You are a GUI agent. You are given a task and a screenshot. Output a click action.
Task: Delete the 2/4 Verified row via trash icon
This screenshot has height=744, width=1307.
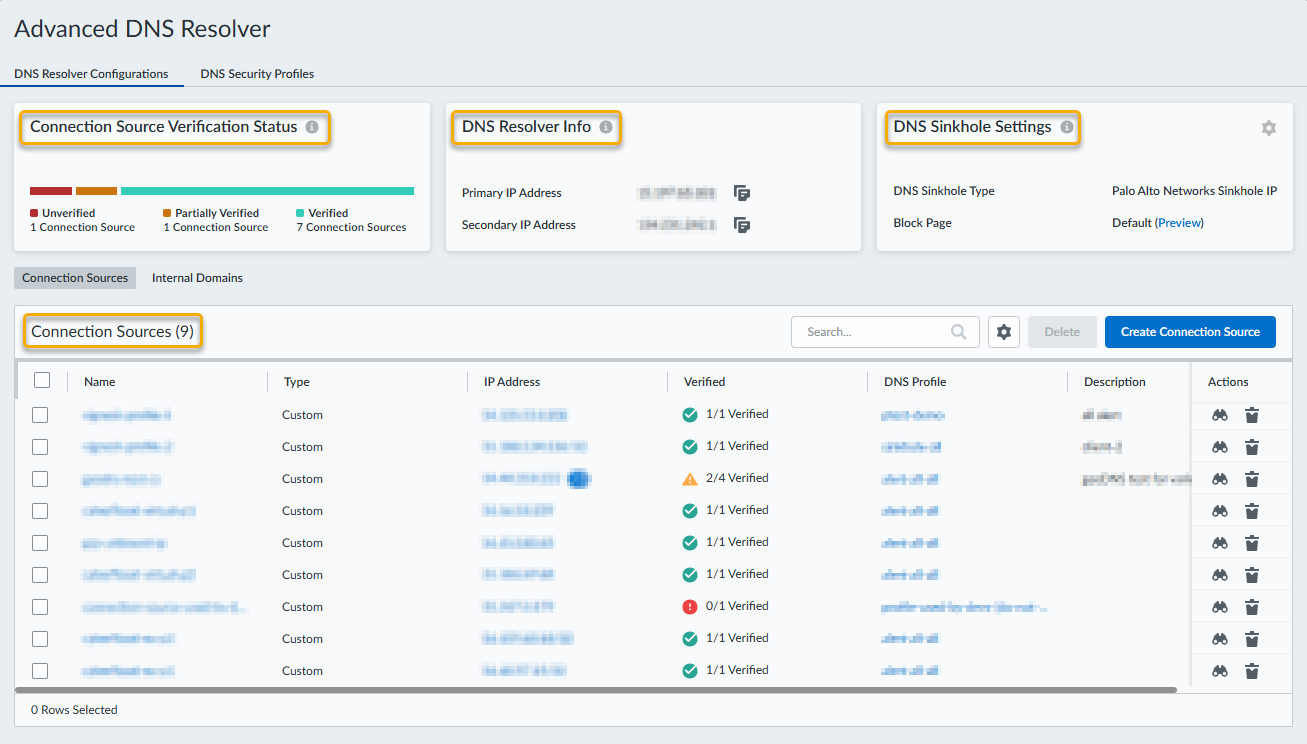point(1251,479)
